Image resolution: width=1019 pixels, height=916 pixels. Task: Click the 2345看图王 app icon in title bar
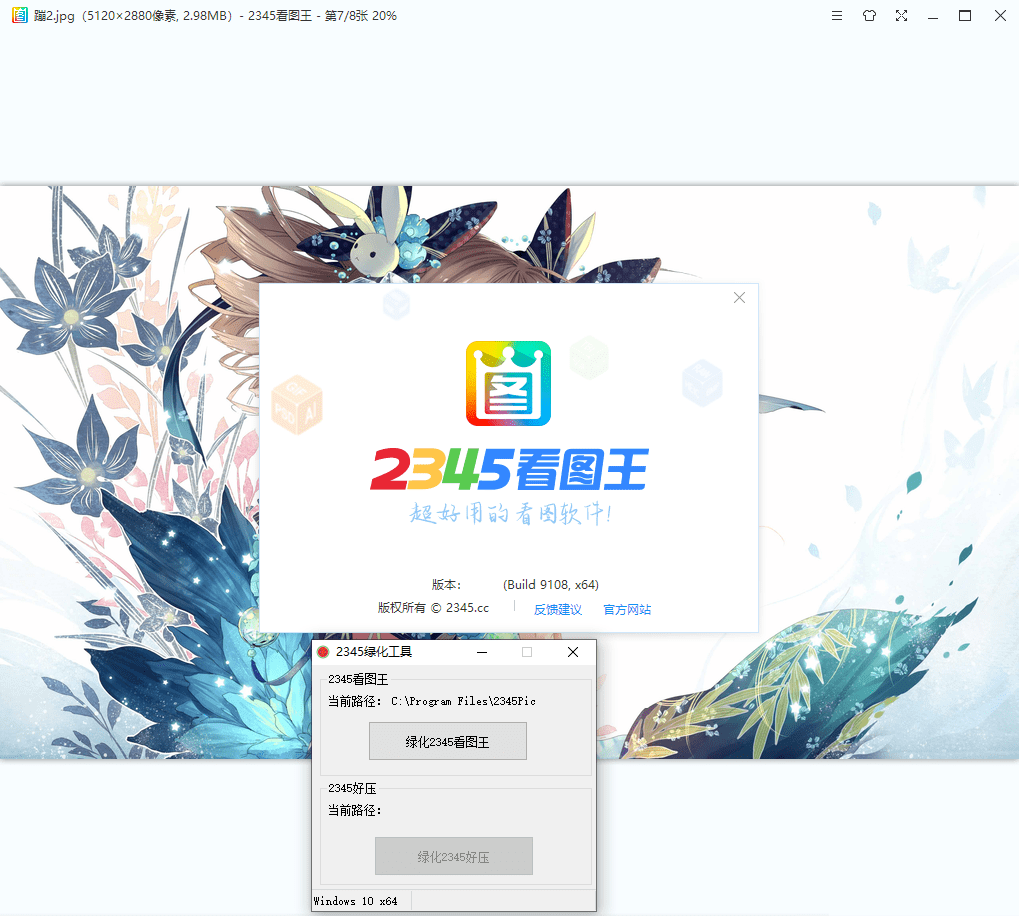(19, 16)
